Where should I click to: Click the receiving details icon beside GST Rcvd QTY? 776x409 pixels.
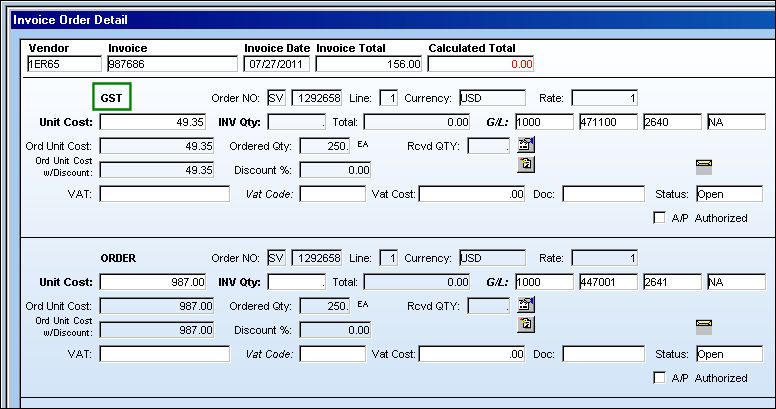526,145
